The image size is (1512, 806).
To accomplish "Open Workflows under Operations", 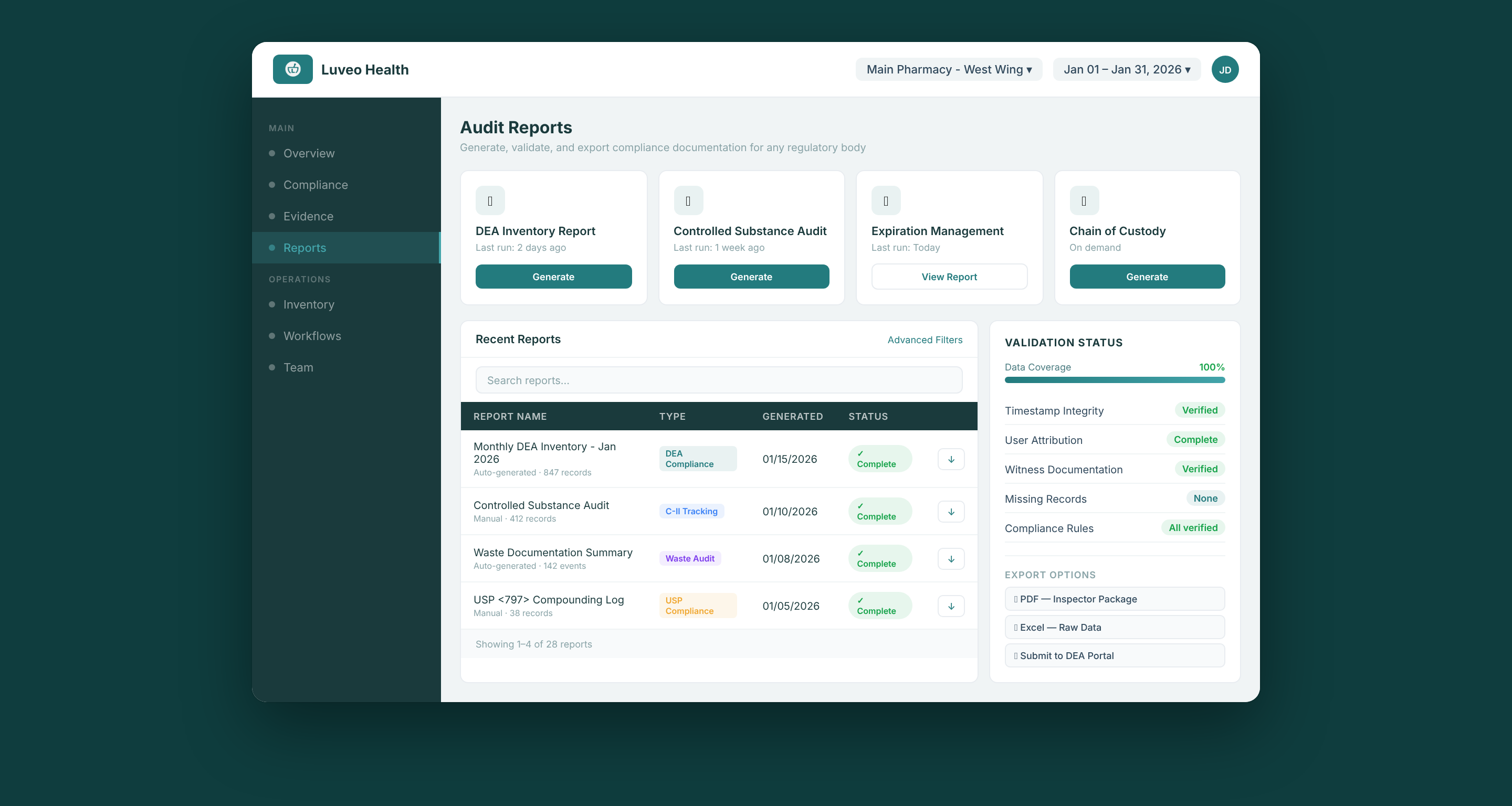I will [346, 336].
